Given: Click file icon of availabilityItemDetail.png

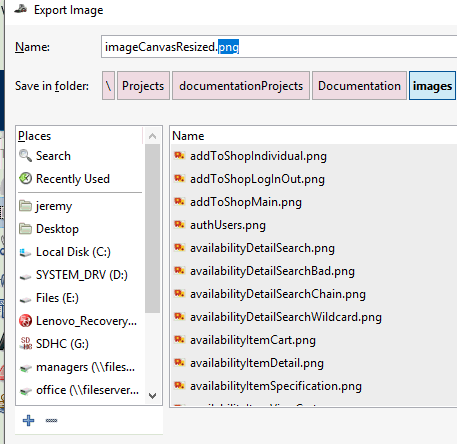Looking at the screenshot, I should pyautogui.click(x=179, y=362).
